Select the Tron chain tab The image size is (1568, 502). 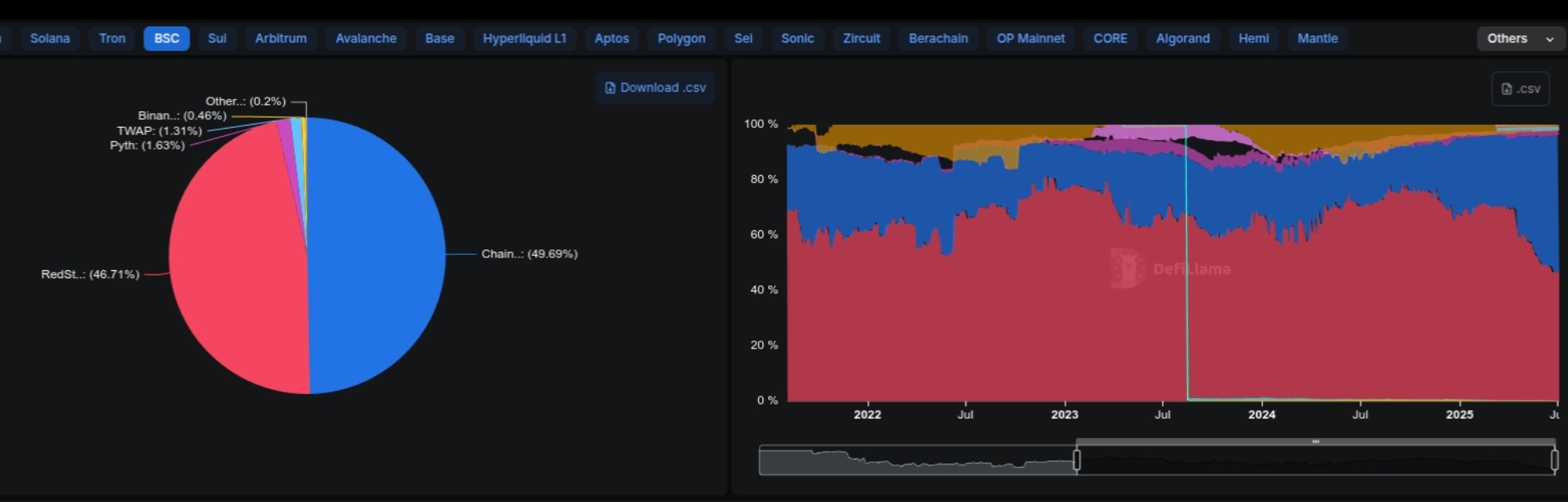click(112, 38)
